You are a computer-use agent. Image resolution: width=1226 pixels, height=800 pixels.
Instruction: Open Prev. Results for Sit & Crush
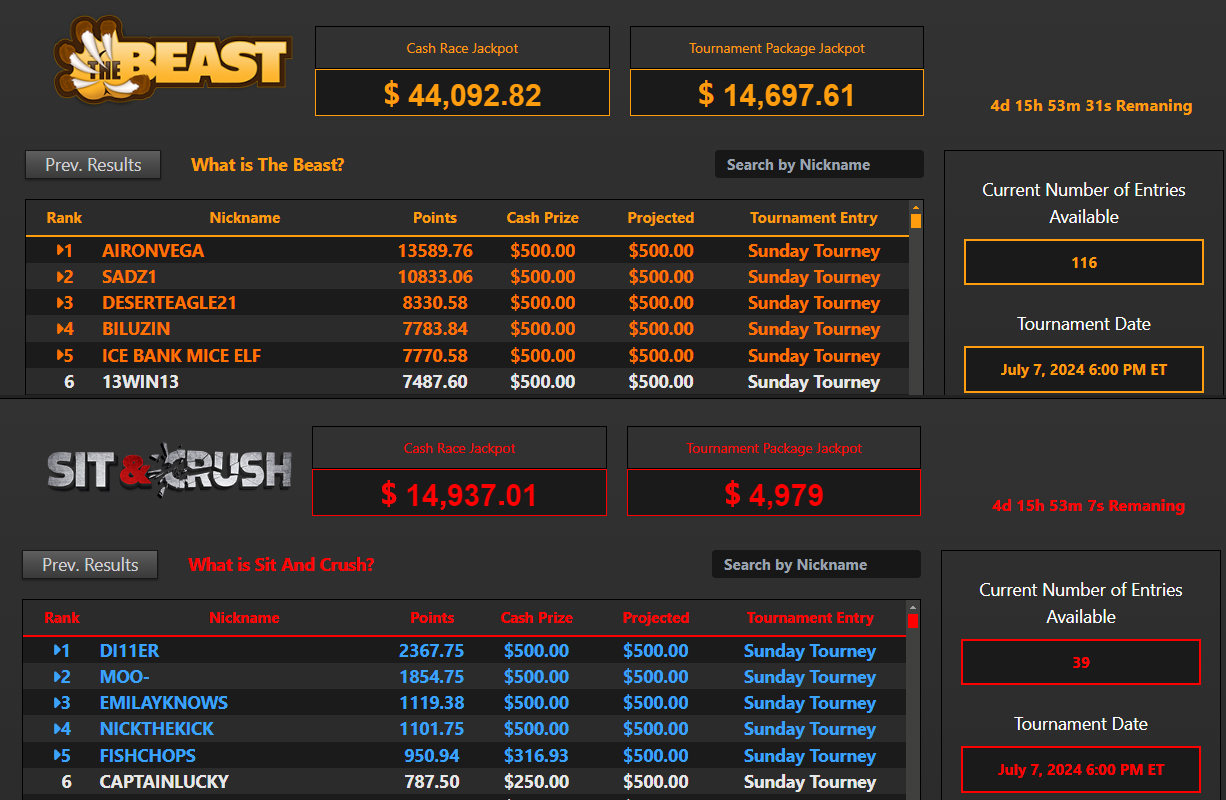(x=90, y=565)
